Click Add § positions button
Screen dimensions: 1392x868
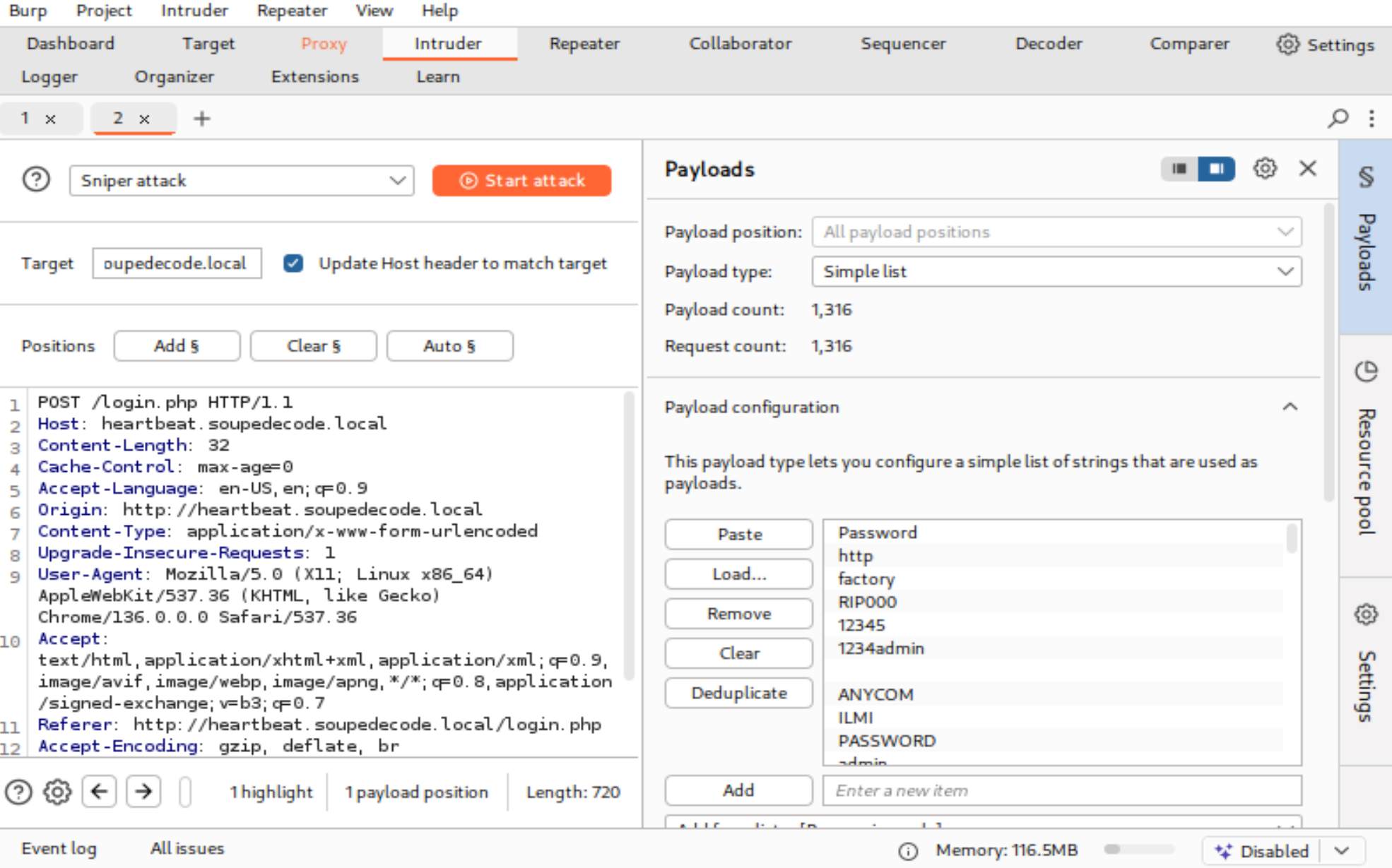(x=177, y=346)
